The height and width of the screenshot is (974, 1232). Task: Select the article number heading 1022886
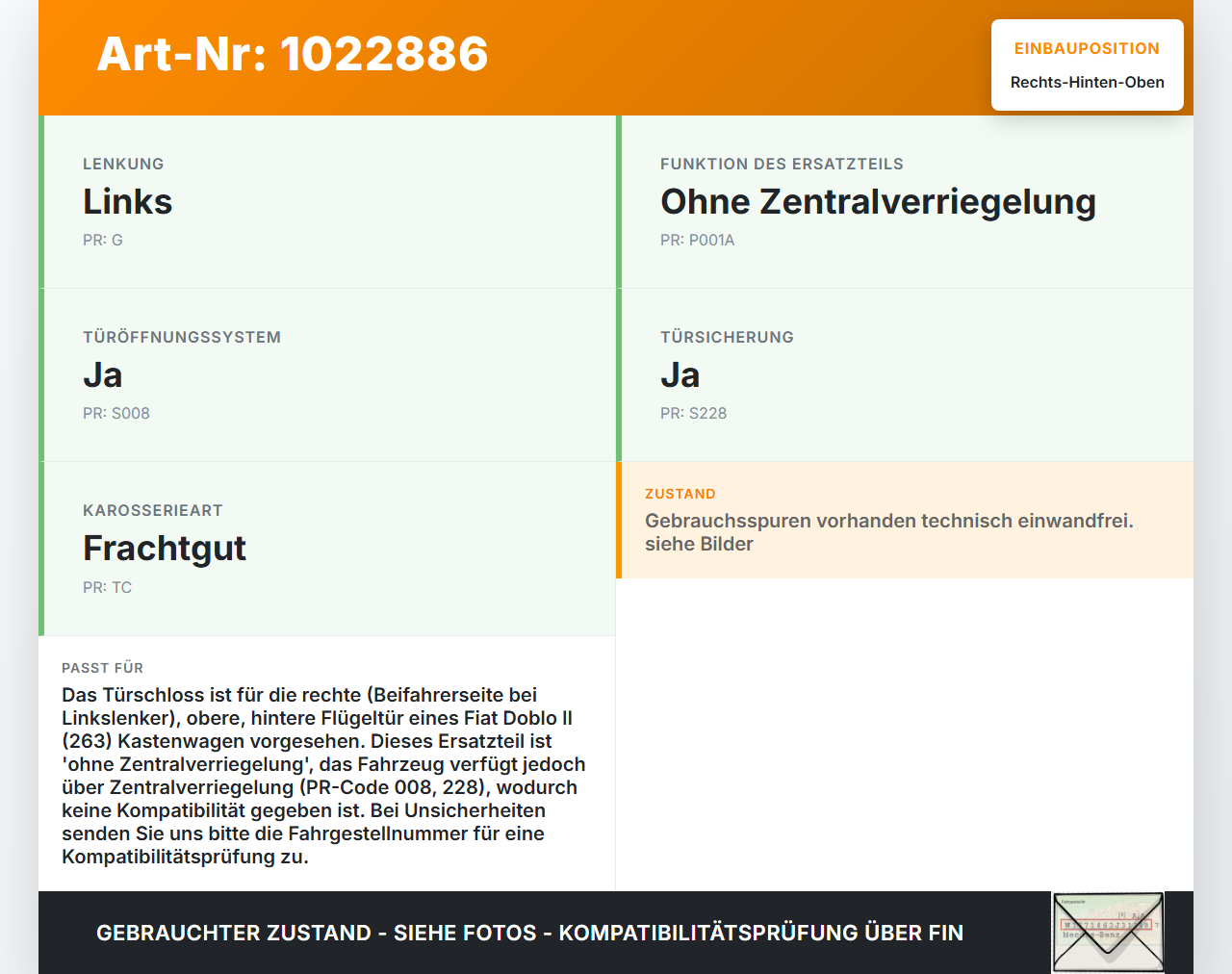[x=292, y=55]
